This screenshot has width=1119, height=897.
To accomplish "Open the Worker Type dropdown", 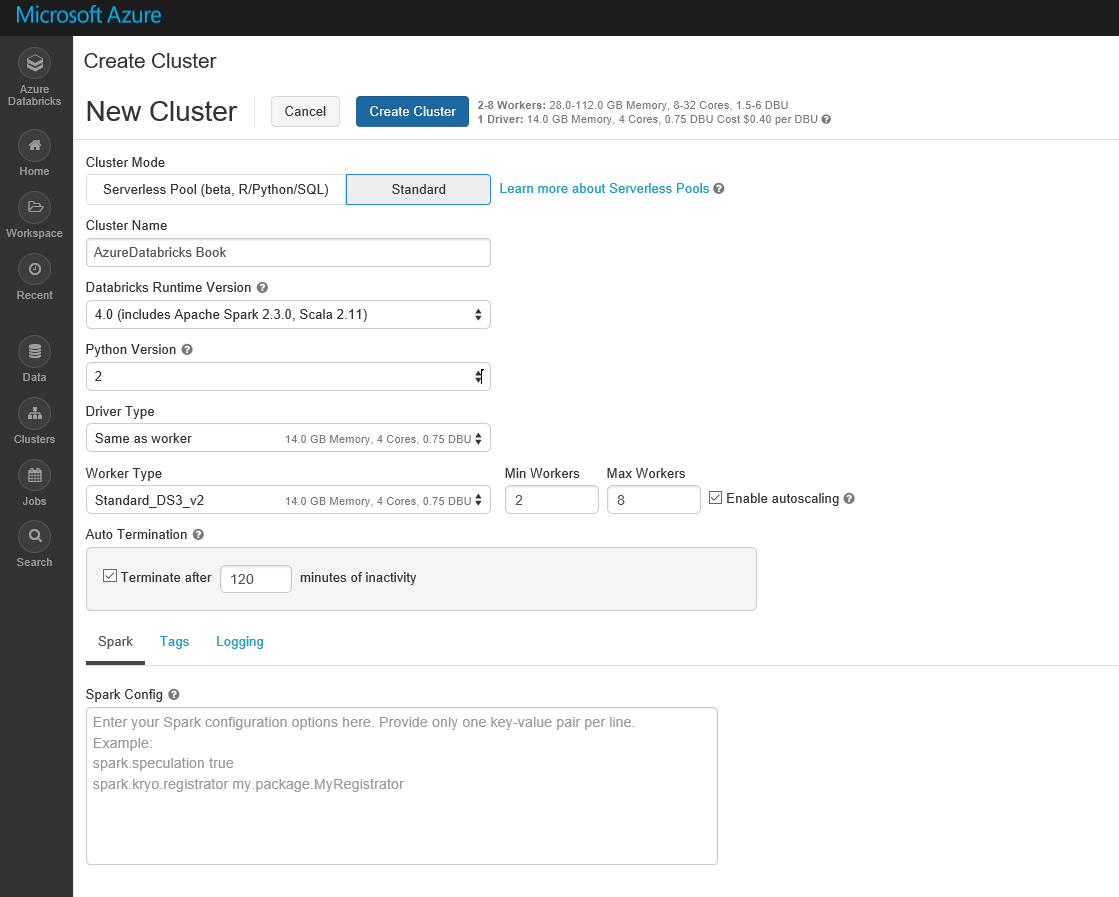I will coord(288,500).
